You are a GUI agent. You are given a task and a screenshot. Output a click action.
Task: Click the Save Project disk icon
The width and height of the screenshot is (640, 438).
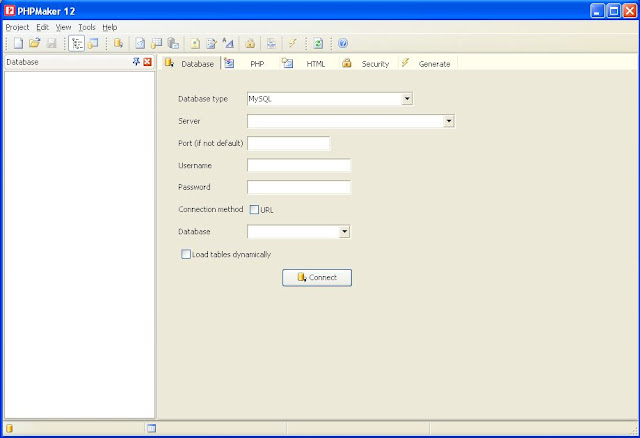click(x=51, y=43)
